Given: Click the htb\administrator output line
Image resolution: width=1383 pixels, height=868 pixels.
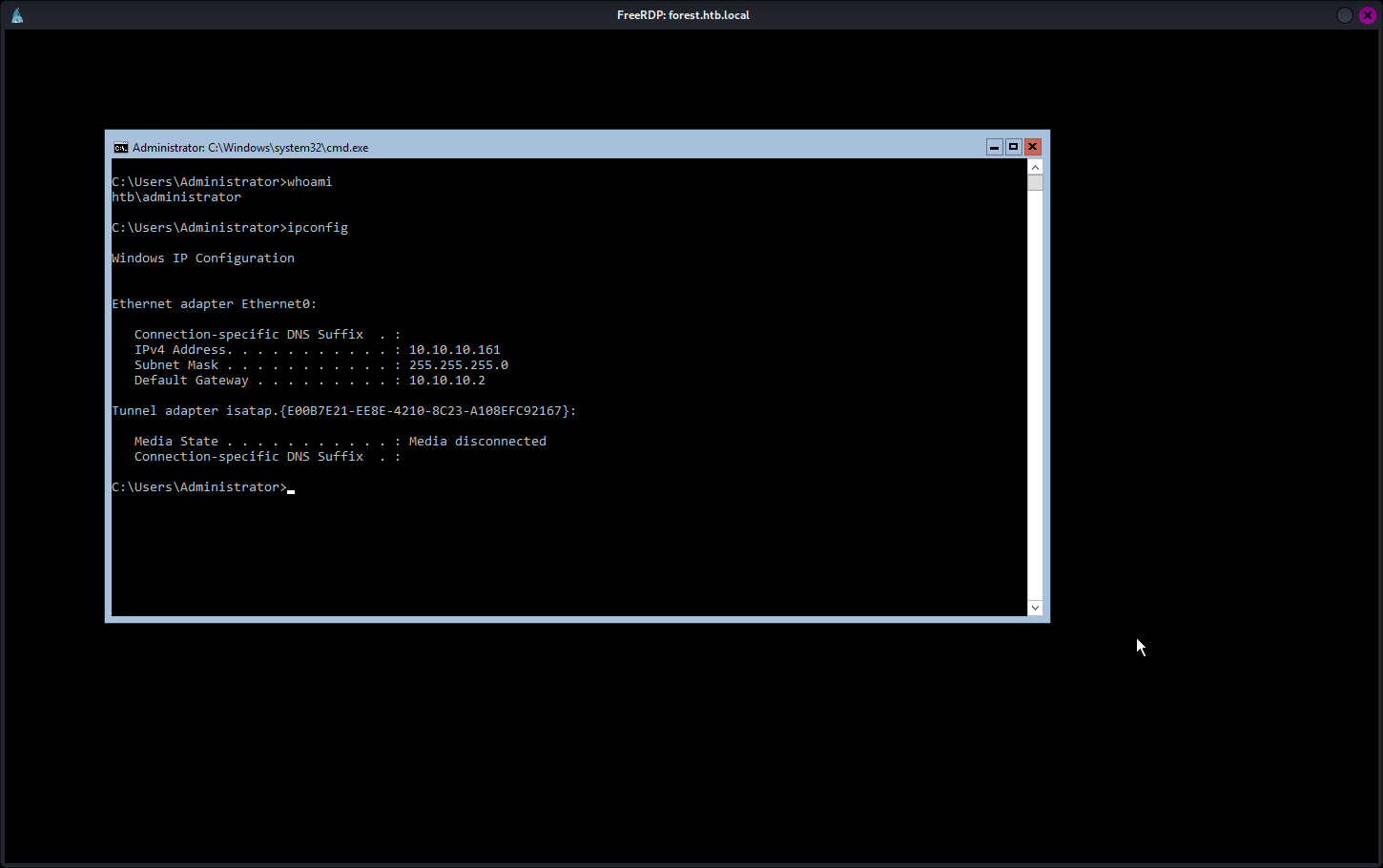Looking at the screenshot, I should coord(176,197).
